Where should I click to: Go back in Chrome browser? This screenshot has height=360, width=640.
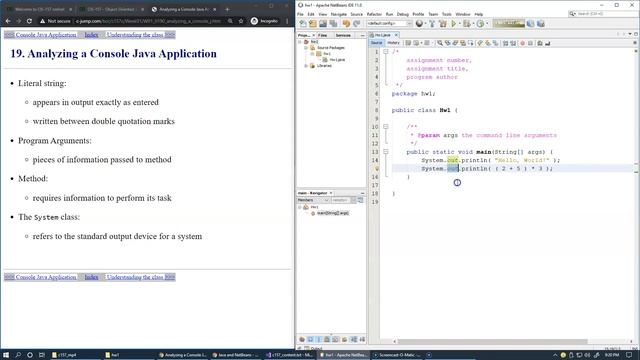[x=8, y=21]
